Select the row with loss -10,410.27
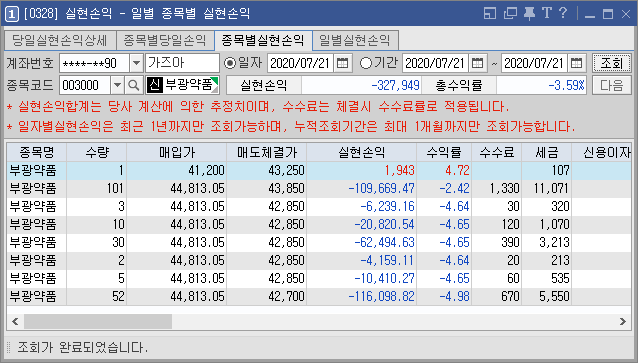Viewport: 638px width, 363px height. (319, 278)
